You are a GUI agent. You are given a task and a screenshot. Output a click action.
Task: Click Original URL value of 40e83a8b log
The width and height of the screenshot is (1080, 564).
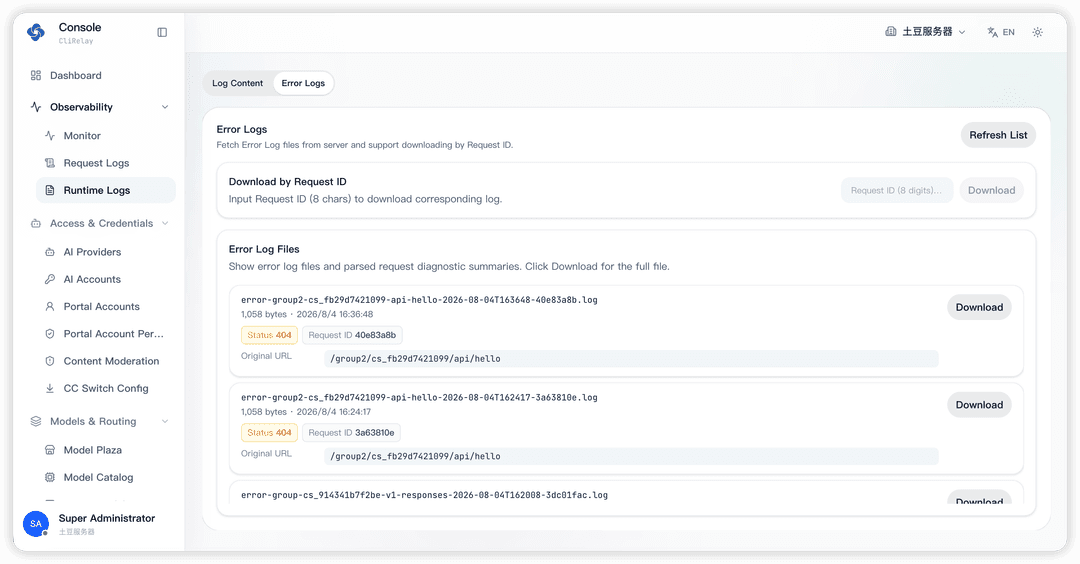[x=631, y=359]
